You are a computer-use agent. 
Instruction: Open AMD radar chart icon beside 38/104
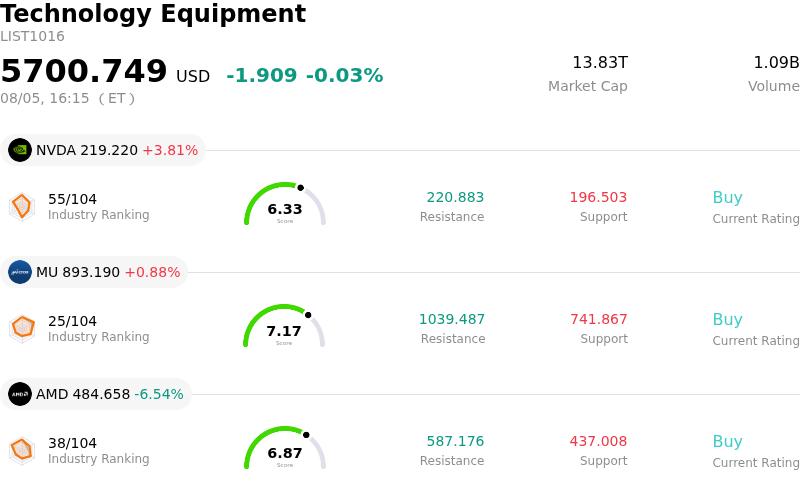(x=22, y=451)
